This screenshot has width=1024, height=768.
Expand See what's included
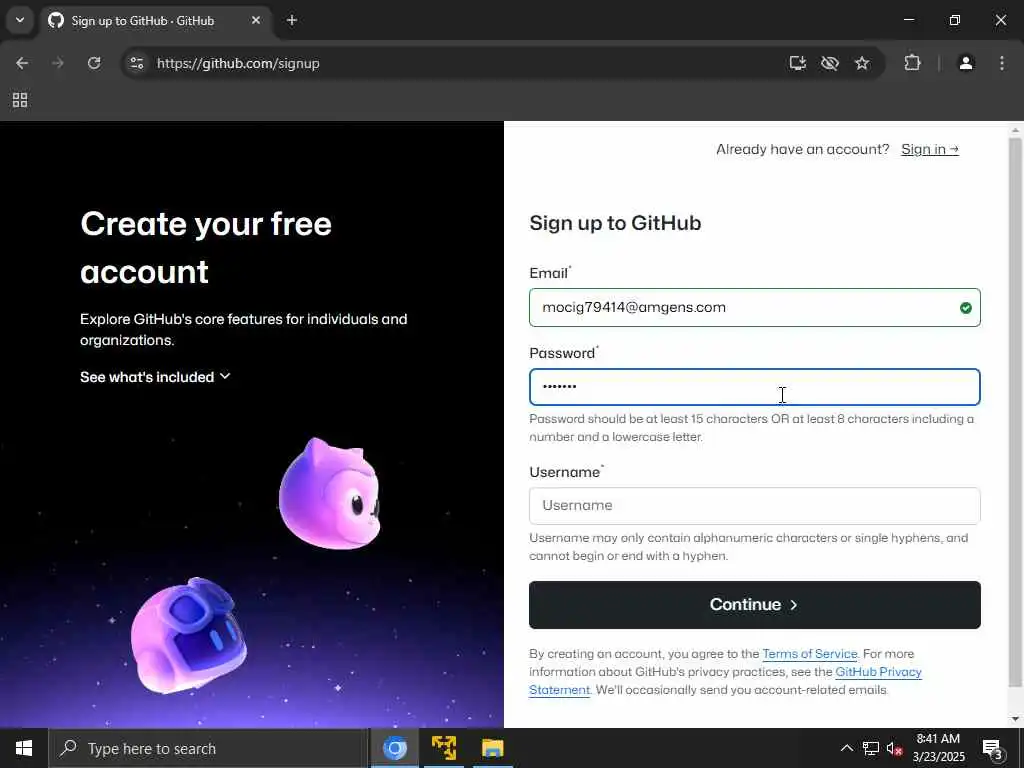coord(155,377)
